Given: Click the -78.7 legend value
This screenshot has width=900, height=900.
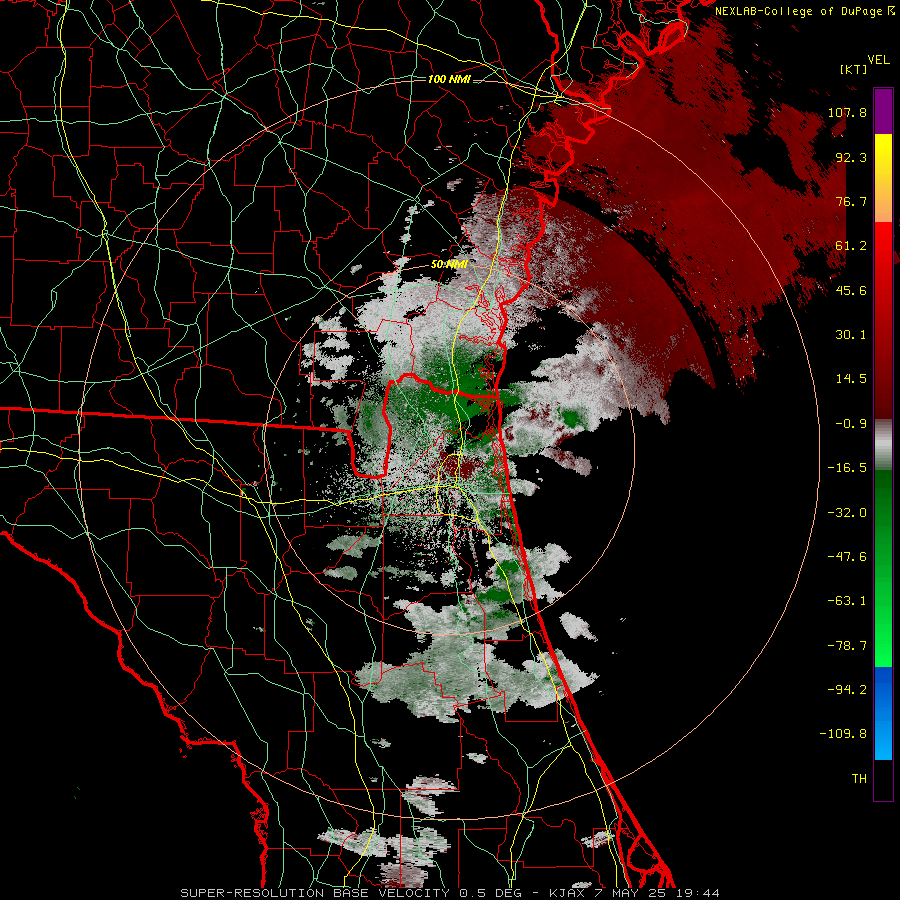Looking at the screenshot, I should coord(847,646).
